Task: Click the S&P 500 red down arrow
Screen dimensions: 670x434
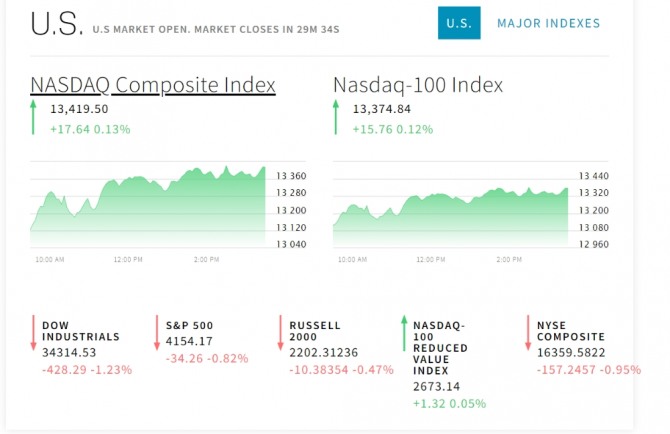Action: click(x=157, y=333)
